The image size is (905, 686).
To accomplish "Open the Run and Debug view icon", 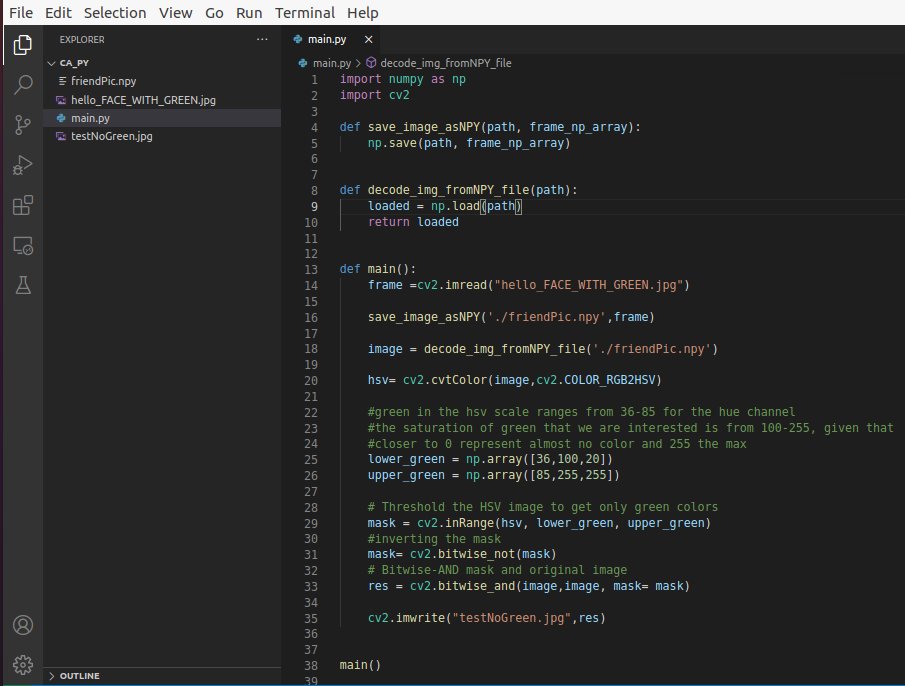I will click(23, 165).
